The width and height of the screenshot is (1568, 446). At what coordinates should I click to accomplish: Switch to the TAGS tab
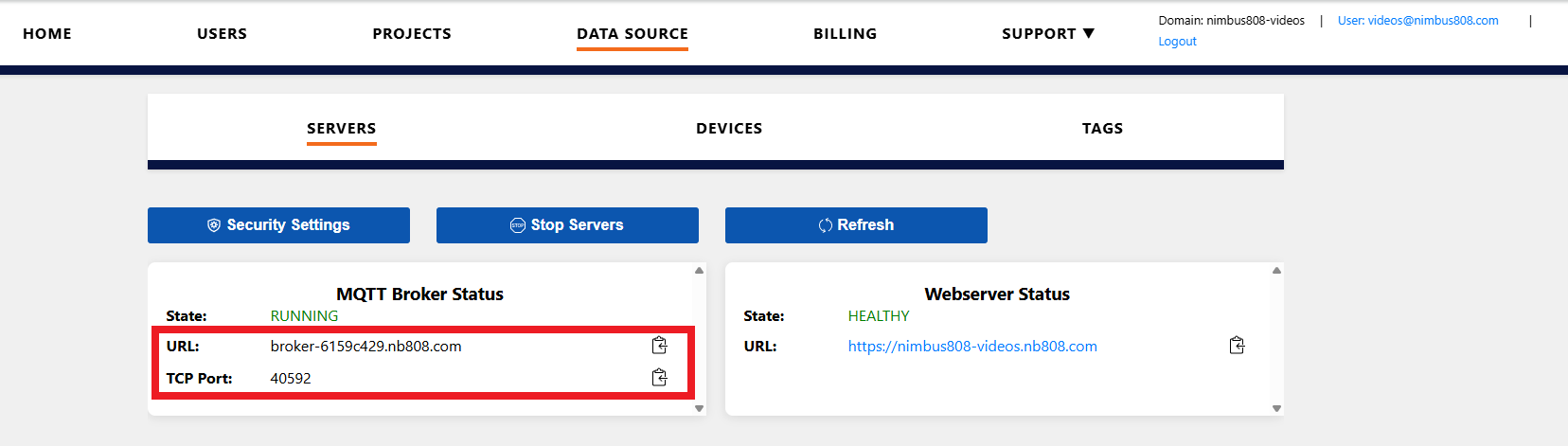(1102, 129)
